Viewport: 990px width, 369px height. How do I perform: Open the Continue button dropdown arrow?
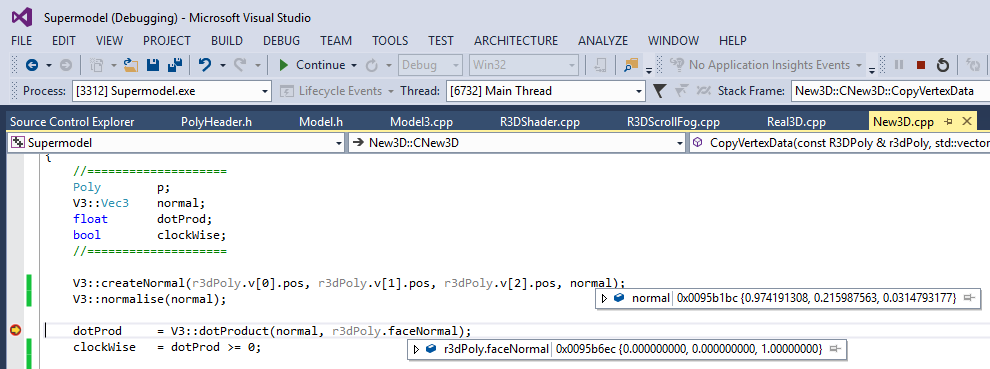(x=354, y=65)
